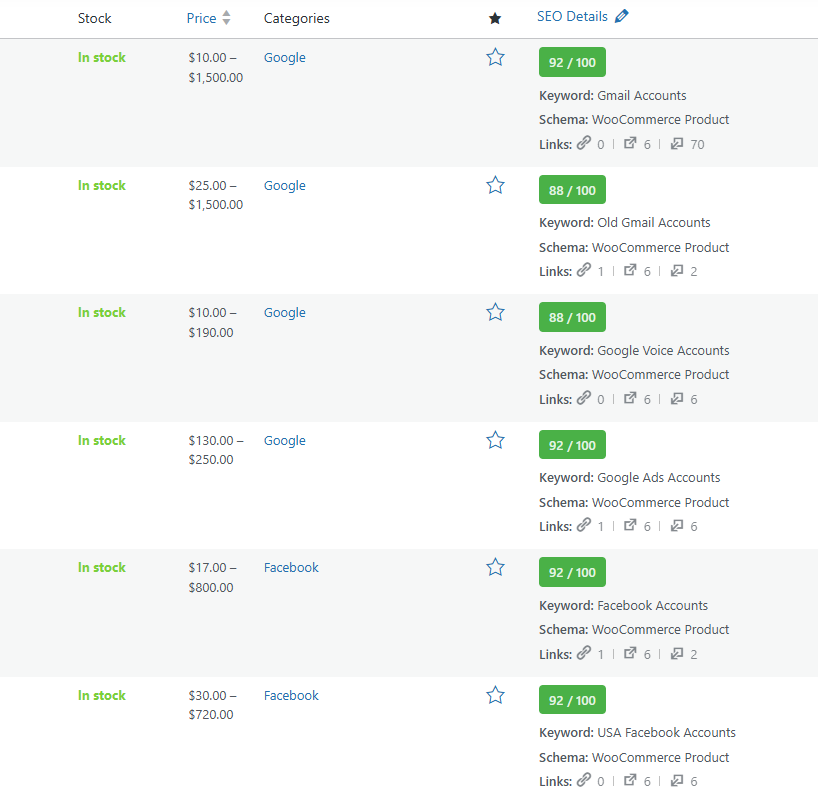Toggle featured star for Gmail Accounts product

(495, 58)
